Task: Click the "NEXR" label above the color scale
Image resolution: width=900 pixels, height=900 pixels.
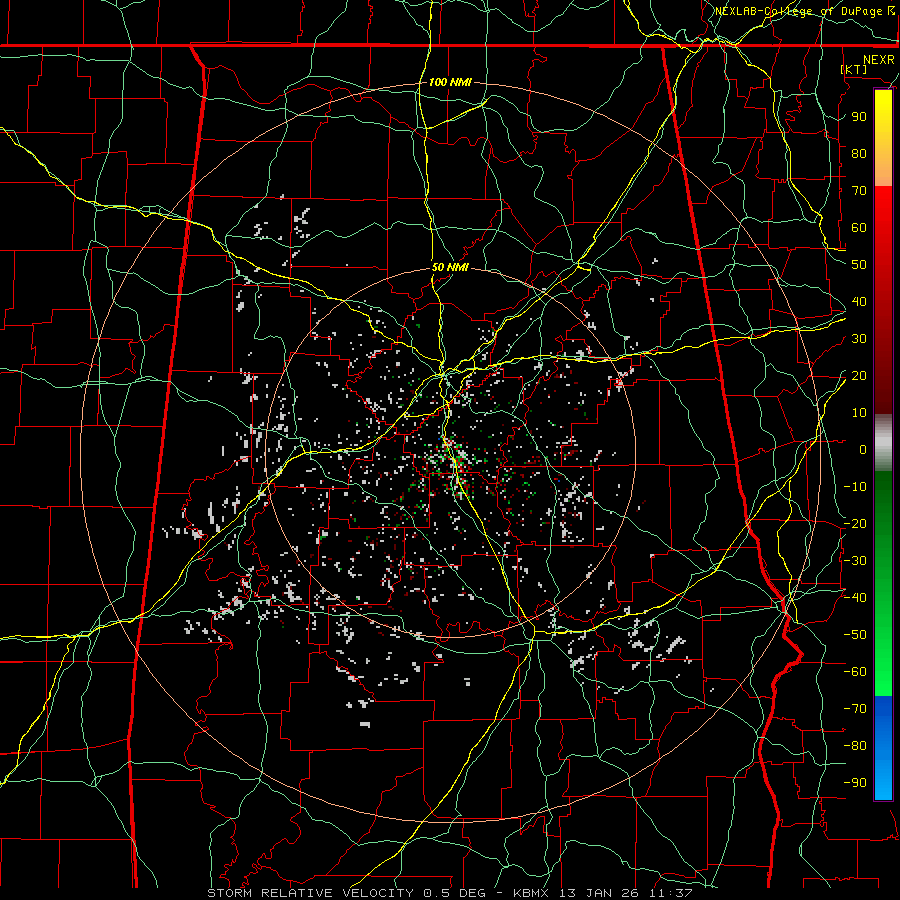Action: tap(879, 60)
